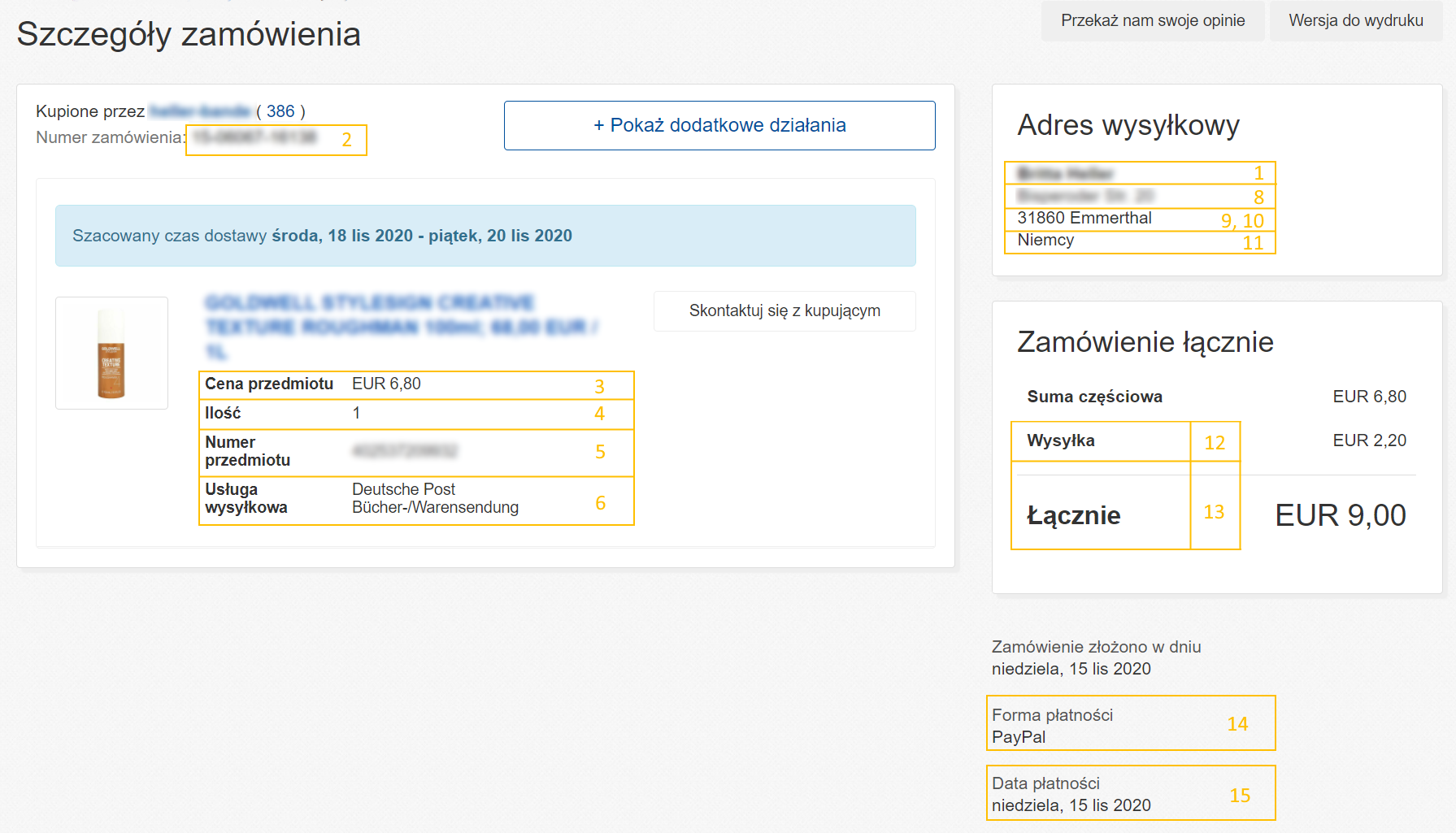The width and height of the screenshot is (1456, 833).
Task: Click the EUR 2,20 shipping cost
Action: tap(1369, 440)
